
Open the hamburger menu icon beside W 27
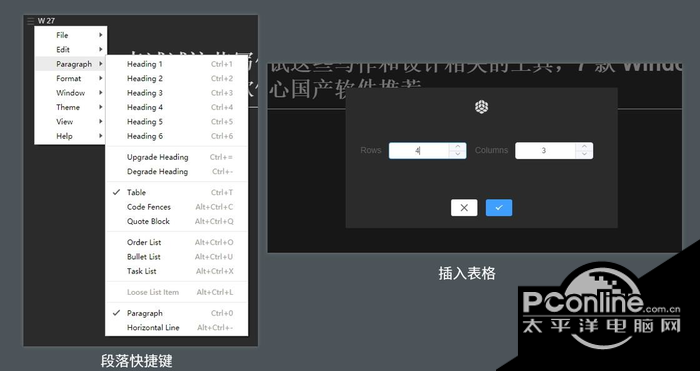(x=30, y=21)
